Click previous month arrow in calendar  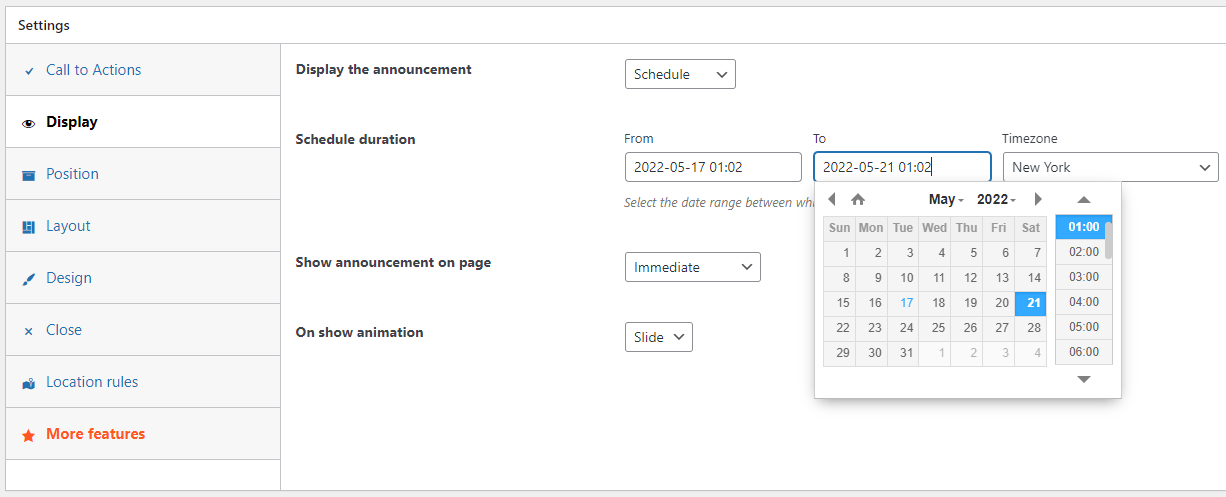tap(831, 199)
